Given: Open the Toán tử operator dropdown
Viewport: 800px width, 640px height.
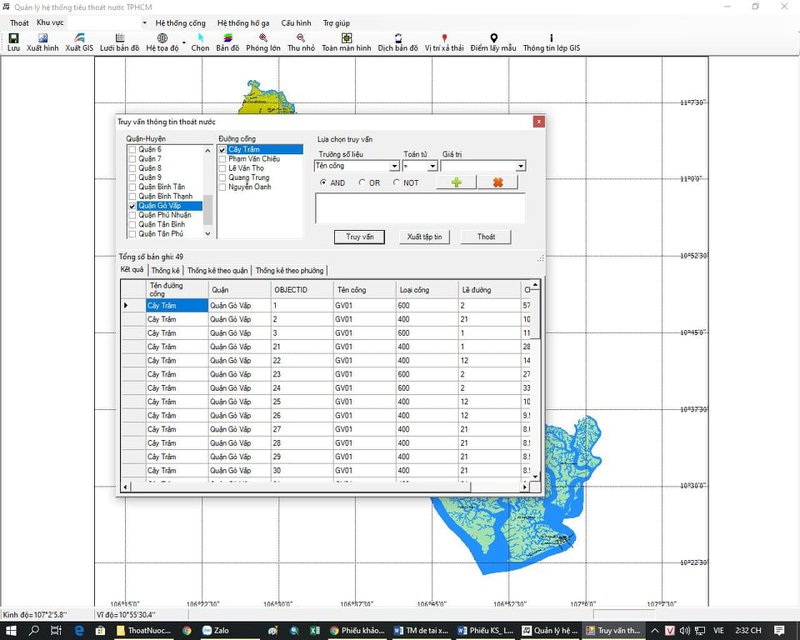Looking at the screenshot, I should click(432, 166).
